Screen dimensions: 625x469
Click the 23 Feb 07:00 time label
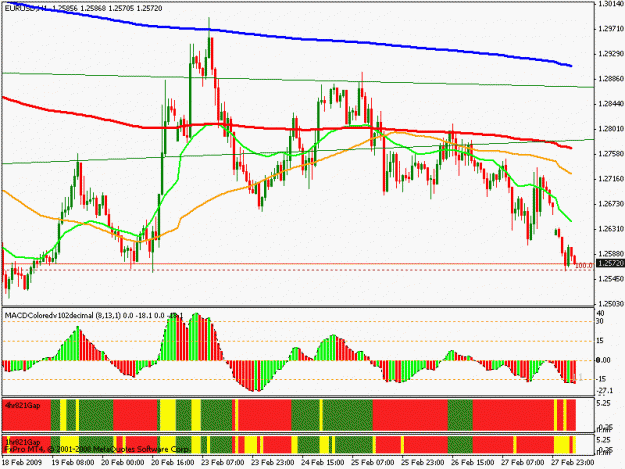tap(223, 463)
